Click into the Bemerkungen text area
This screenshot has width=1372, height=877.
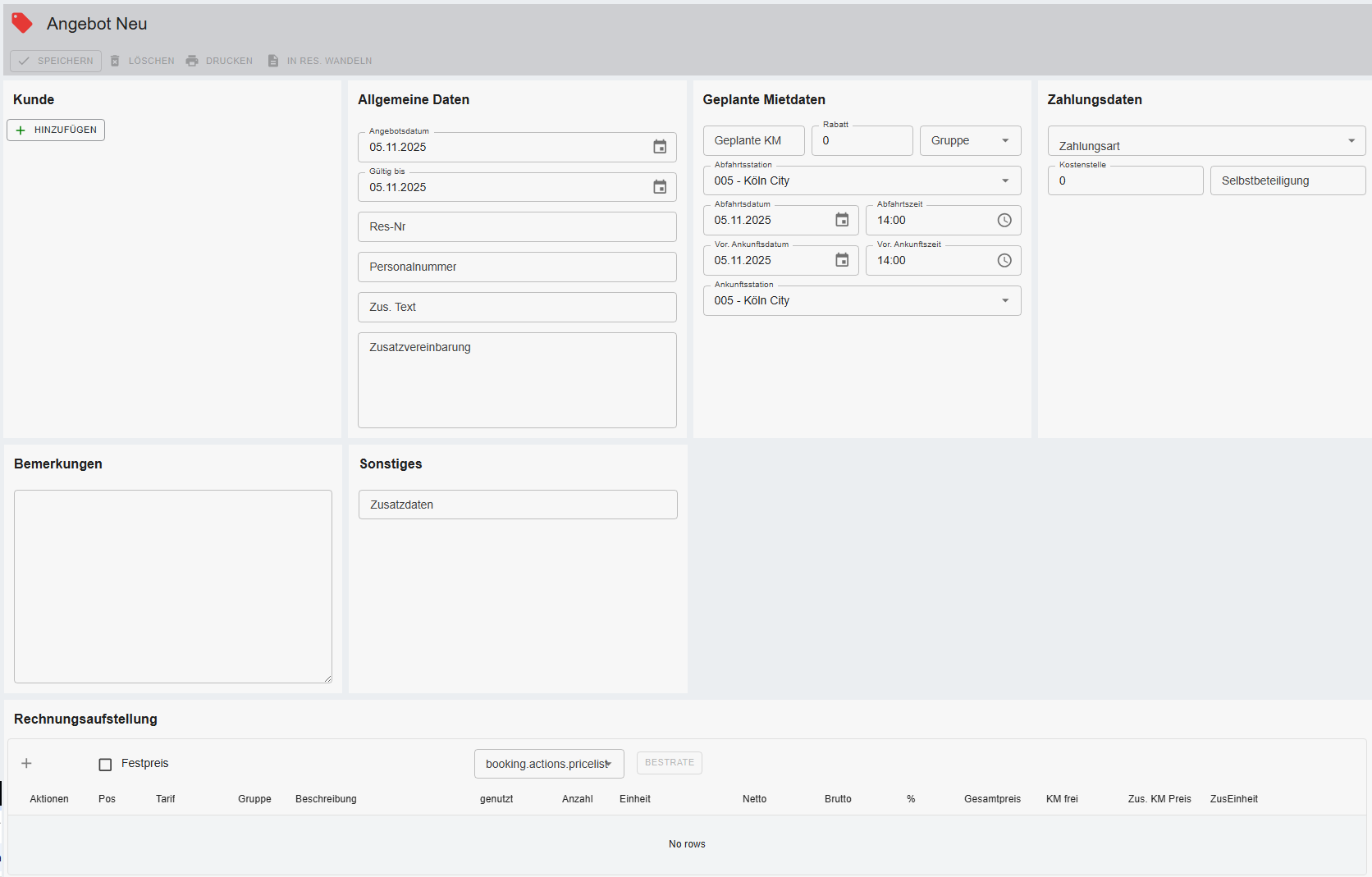pos(172,586)
